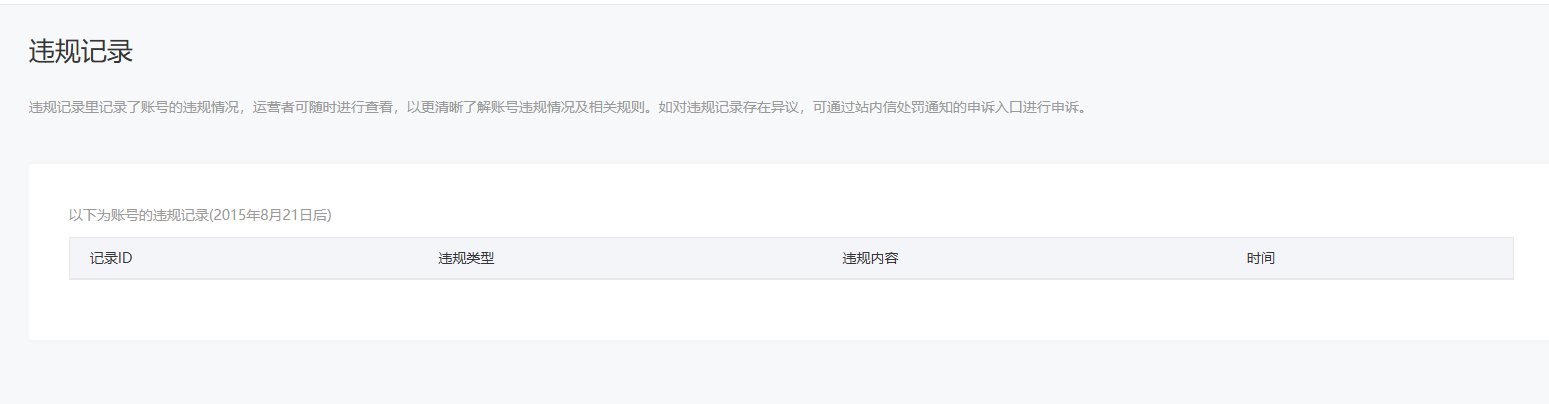Image resolution: width=1549 pixels, height=404 pixels.
Task: Click the text 违规记录里记录了账号的违规情况
Action: click(x=134, y=107)
